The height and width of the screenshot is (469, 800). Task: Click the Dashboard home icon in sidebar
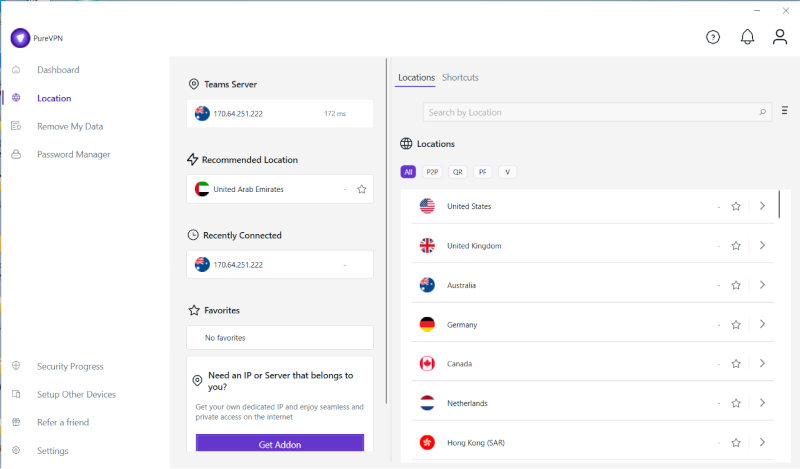[16, 69]
